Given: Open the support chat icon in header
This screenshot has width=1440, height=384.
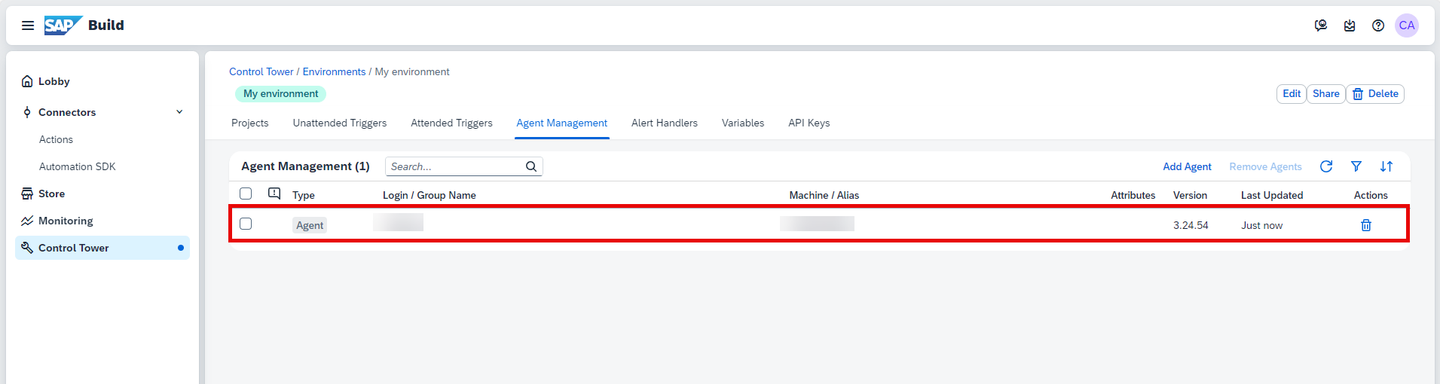Looking at the screenshot, I should pyautogui.click(x=1321, y=26).
